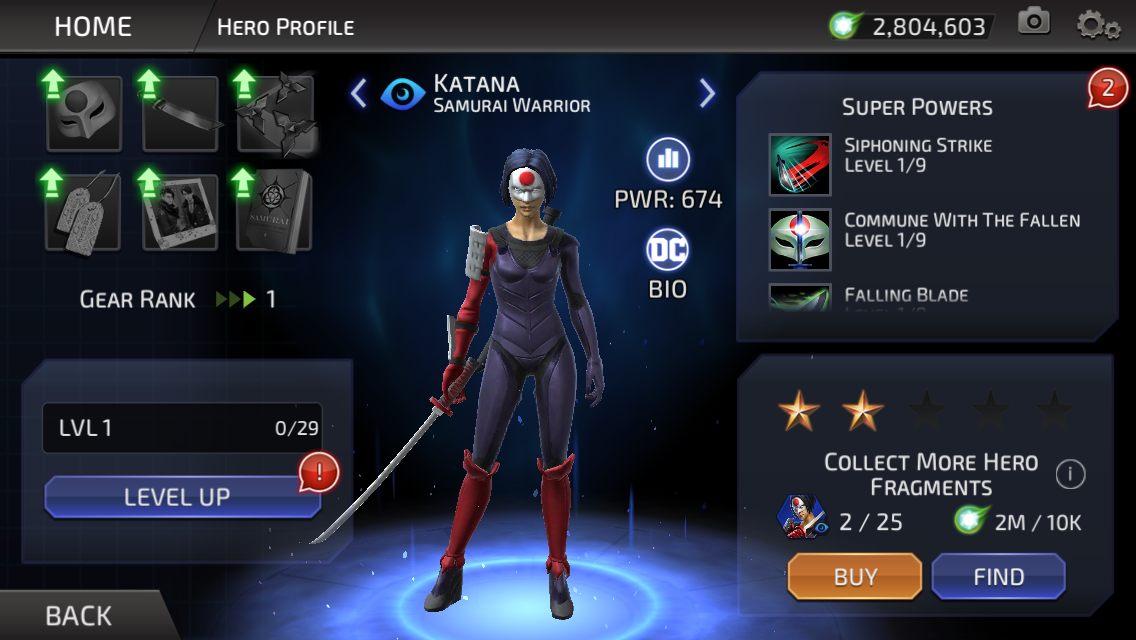Select the LVL 1 experience progress bar
This screenshot has height=640, width=1136.
pyautogui.click(x=182, y=428)
